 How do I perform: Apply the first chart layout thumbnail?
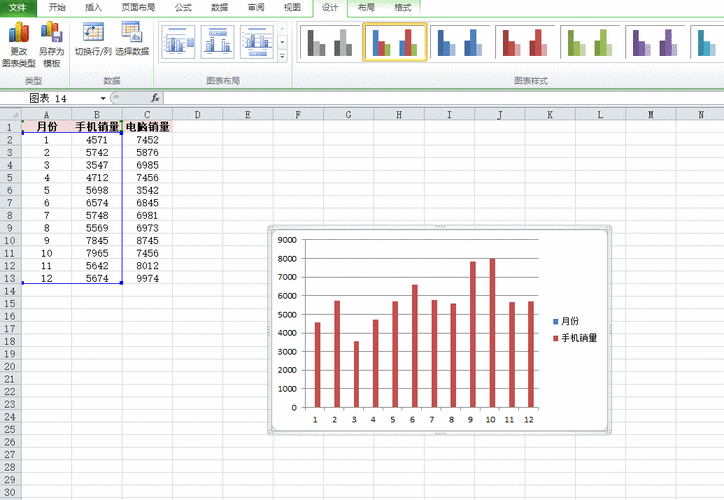[x=179, y=43]
